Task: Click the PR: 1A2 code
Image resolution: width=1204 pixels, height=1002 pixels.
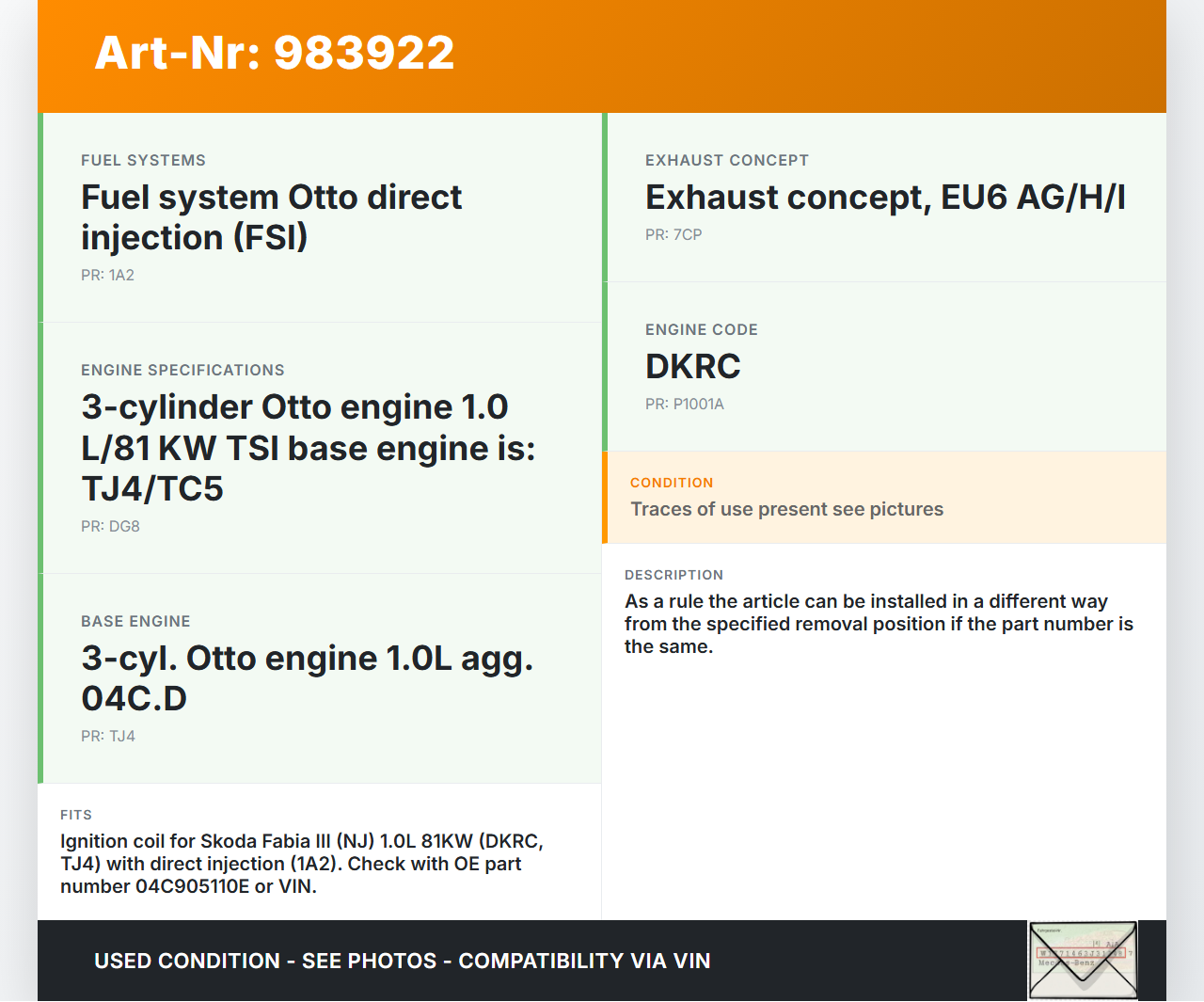Action: (x=107, y=276)
